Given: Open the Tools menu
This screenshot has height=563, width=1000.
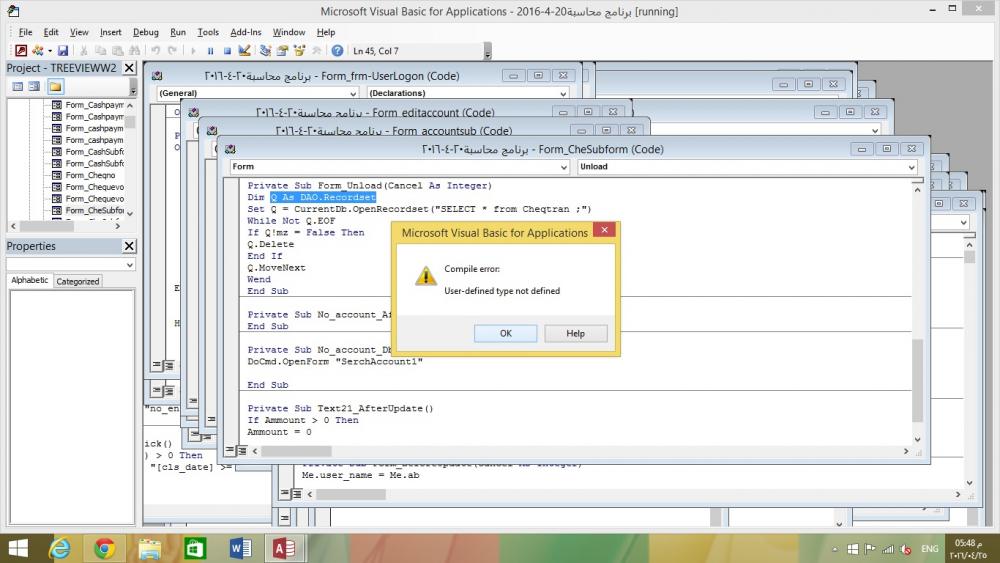Looking at the screenshot, I should coord(208,32).
